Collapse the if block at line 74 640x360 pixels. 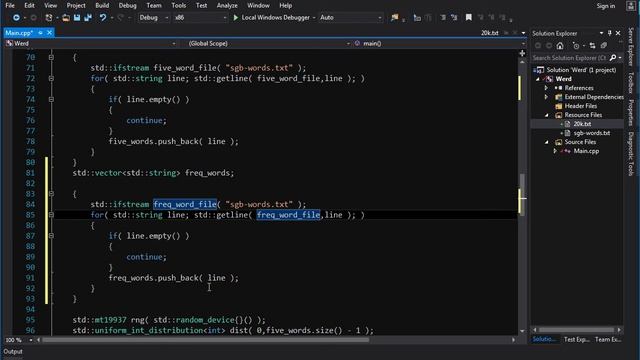point(51,100)
